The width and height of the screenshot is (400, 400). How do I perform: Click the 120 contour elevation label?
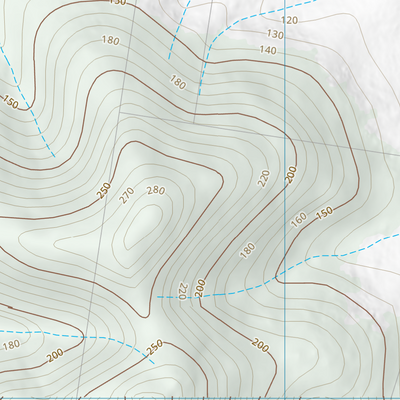pos(289,20)
